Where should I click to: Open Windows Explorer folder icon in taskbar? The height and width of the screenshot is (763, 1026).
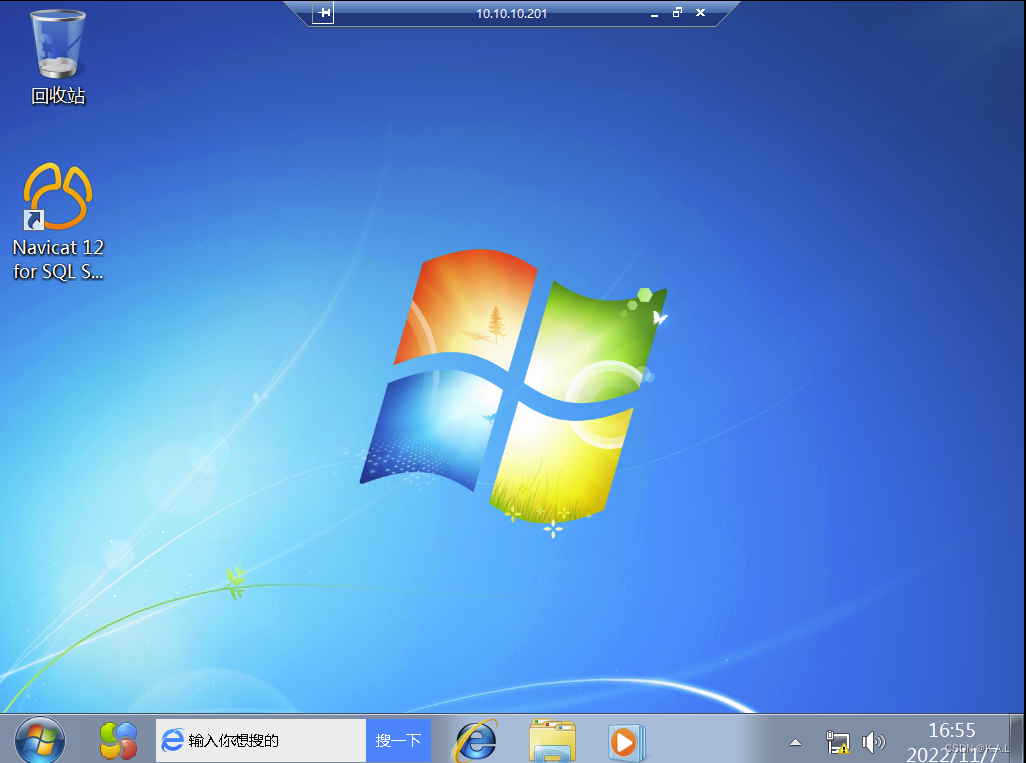(552, 741)
